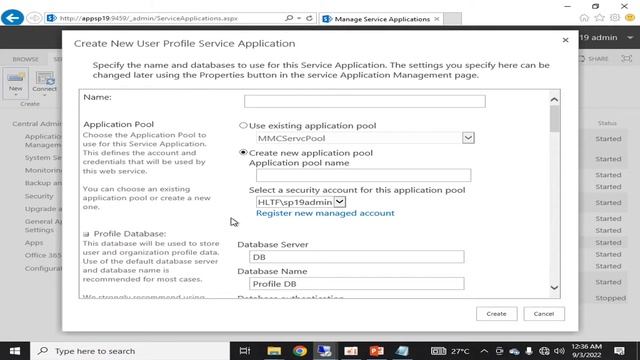
Task: Open the HLTF\sp19admin security account dropdown
Action: coord(340,202)
